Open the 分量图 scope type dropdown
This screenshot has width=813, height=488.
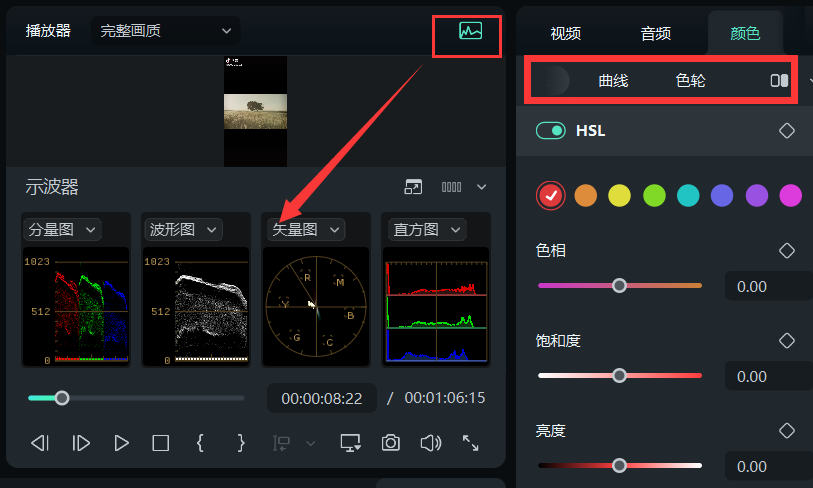(62, 230)
